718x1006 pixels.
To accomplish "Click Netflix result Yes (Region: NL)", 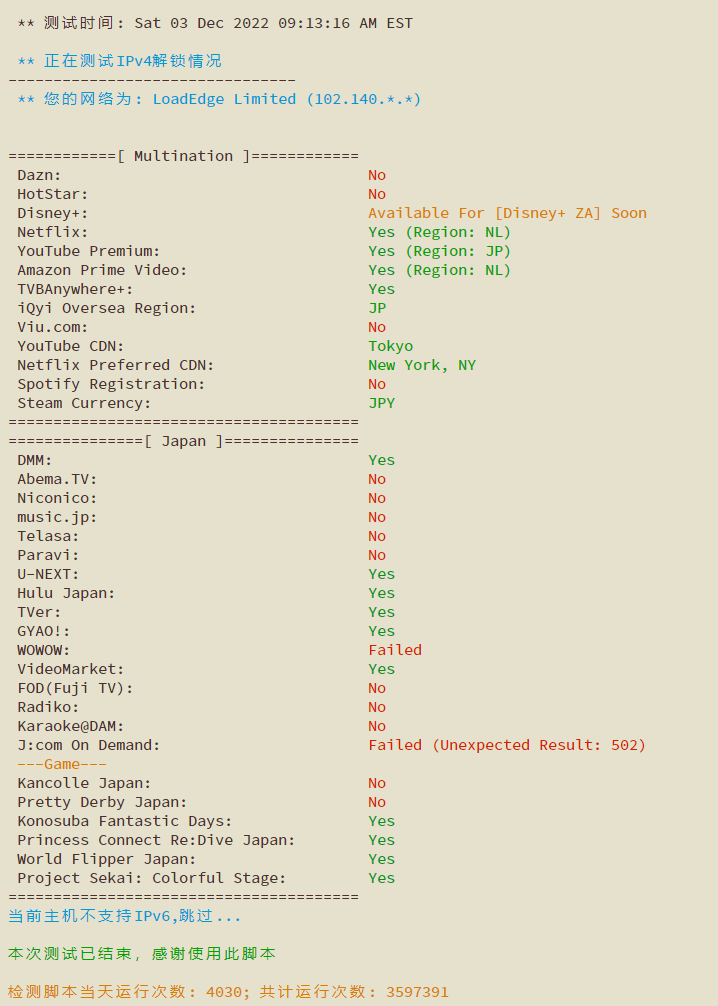I will pos(440,232).
